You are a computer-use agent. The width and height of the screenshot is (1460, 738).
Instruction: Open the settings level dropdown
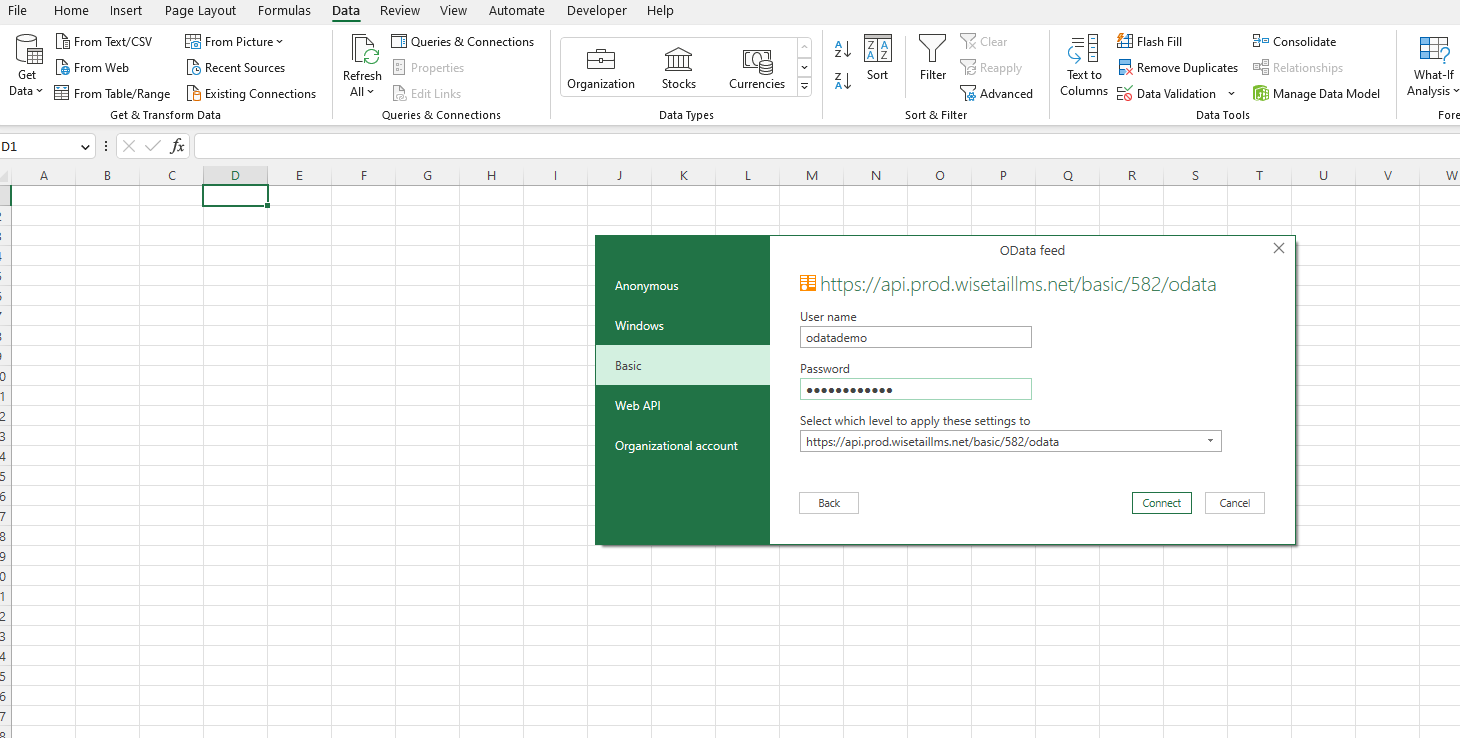[x=1010, y=441]
